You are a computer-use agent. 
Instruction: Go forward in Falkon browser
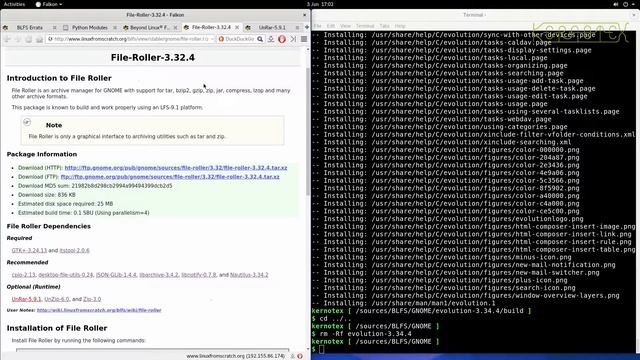point(18,39)
